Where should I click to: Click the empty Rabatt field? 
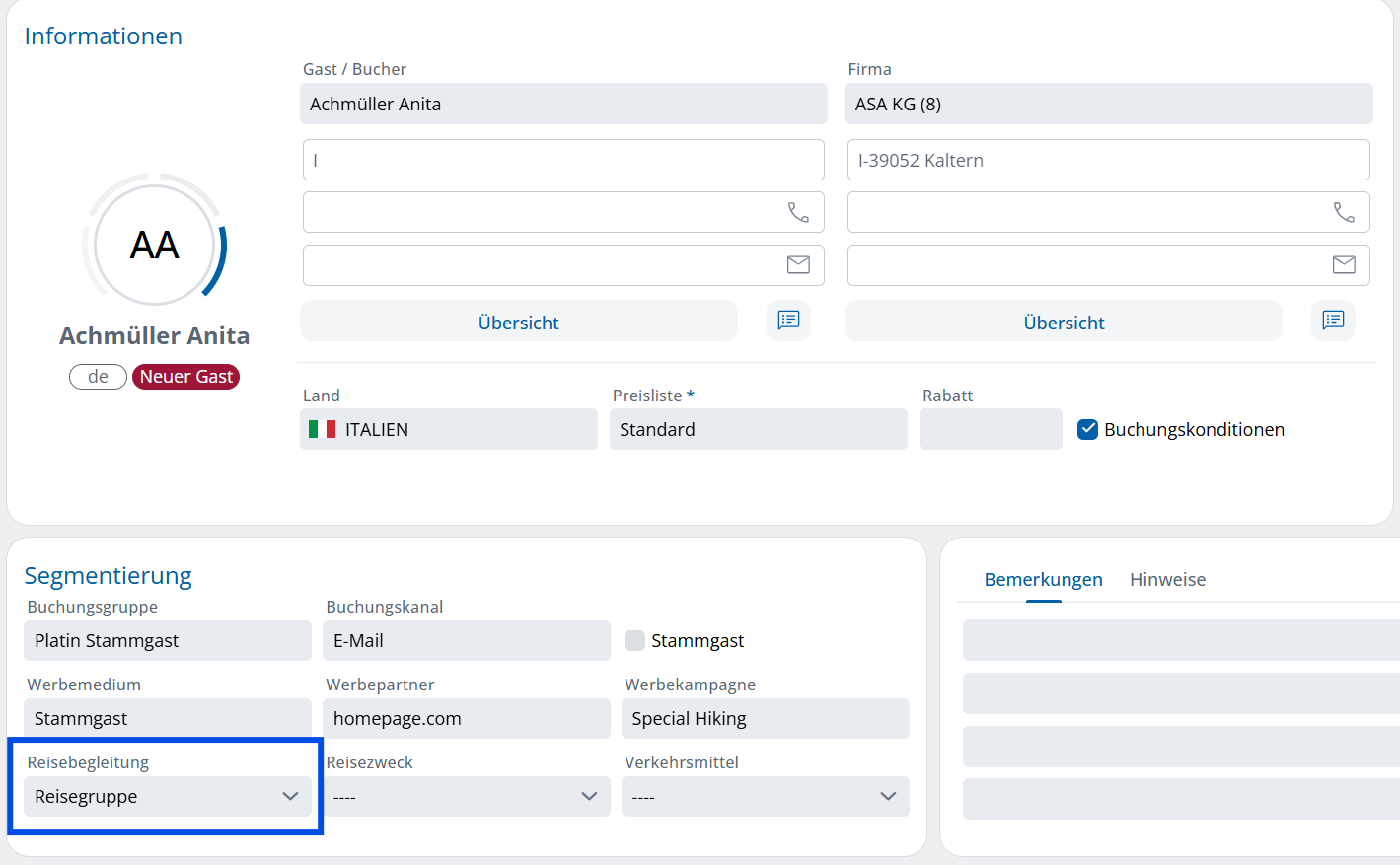(990, 429)
